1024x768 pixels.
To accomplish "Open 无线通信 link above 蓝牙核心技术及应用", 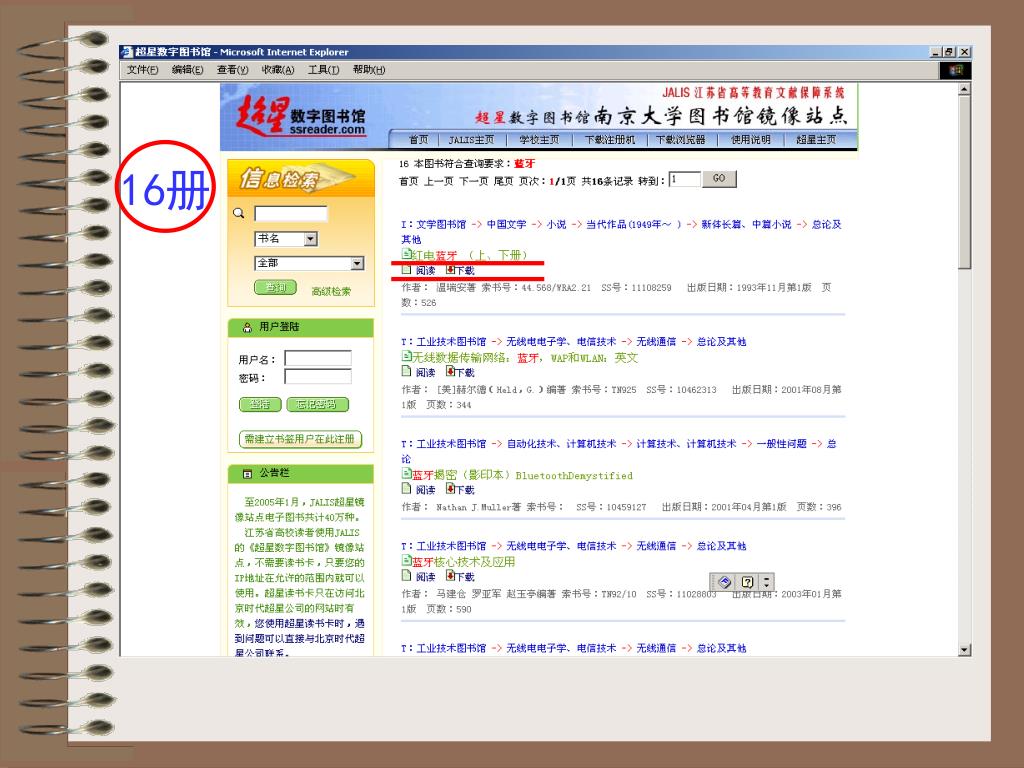I will pos(656,546).
